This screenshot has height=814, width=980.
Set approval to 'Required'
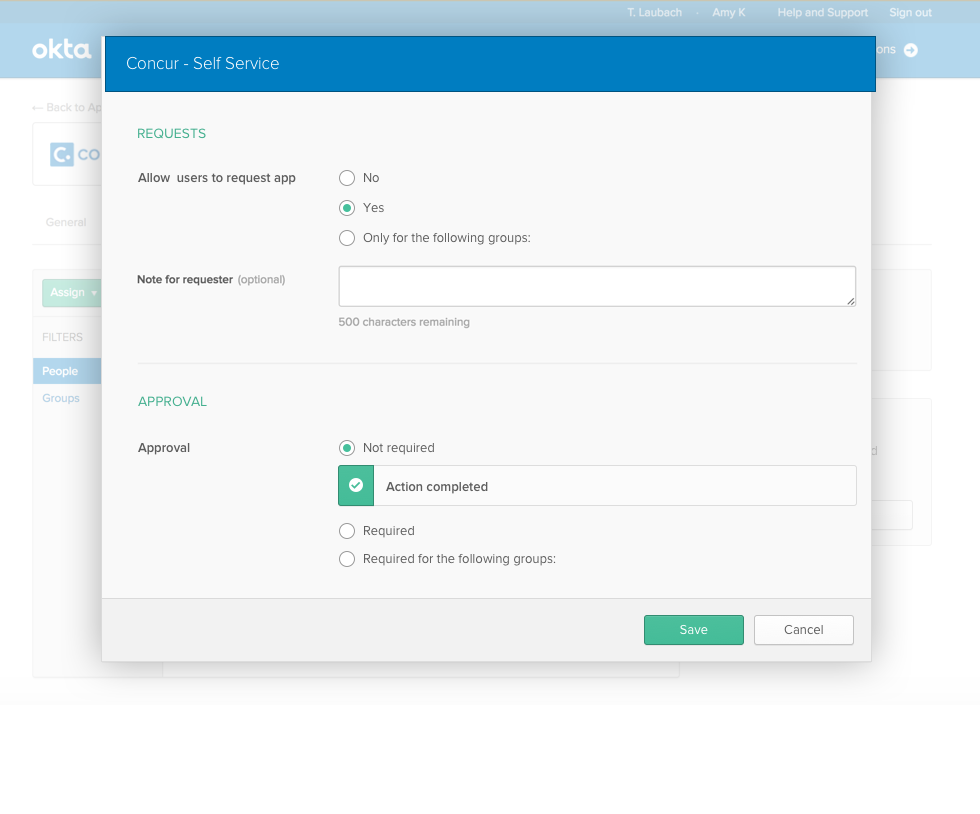coord(347,531)
